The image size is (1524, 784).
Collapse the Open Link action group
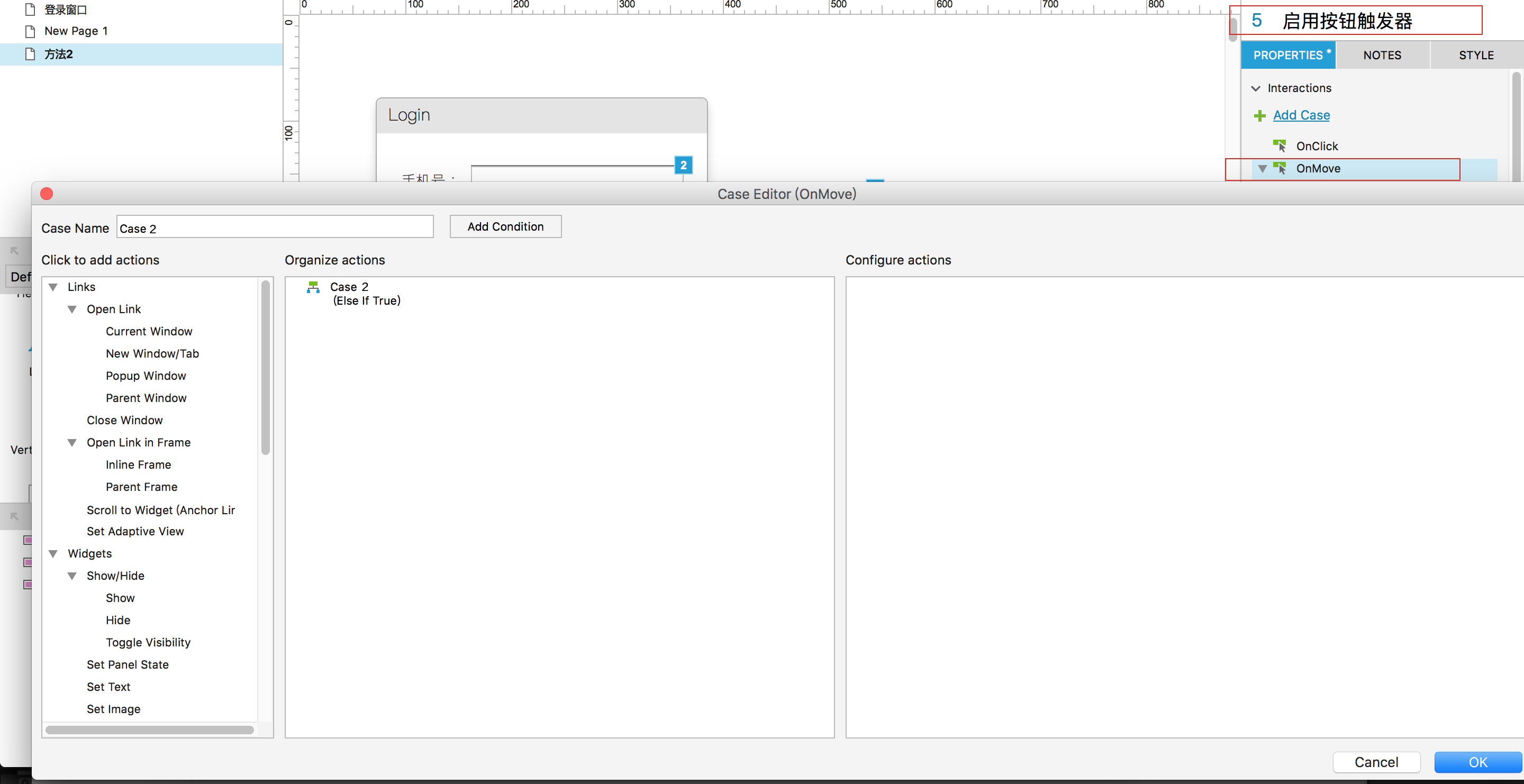coord(72,309)
